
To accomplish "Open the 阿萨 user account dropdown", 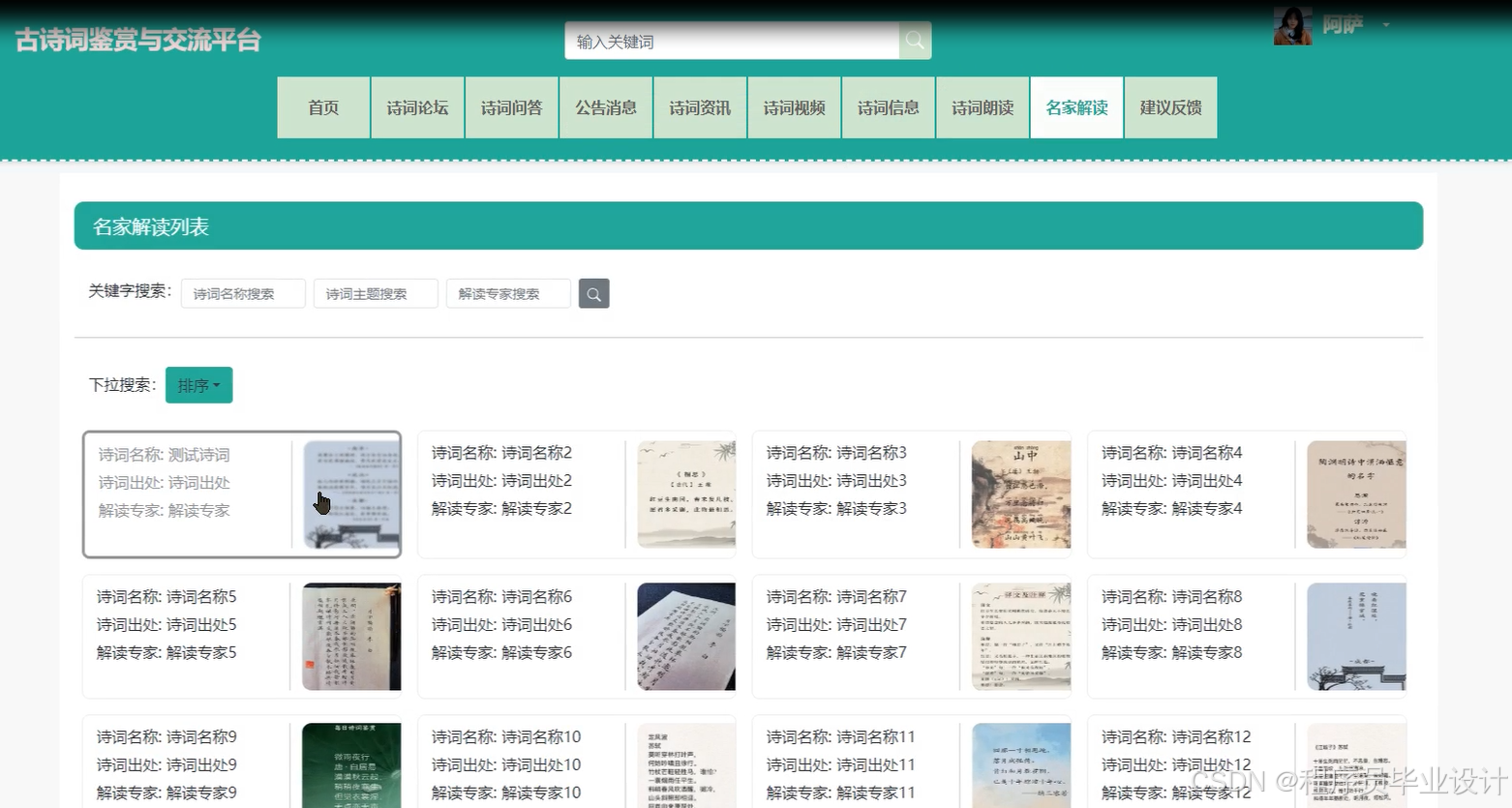I will tap(1386, 26).
